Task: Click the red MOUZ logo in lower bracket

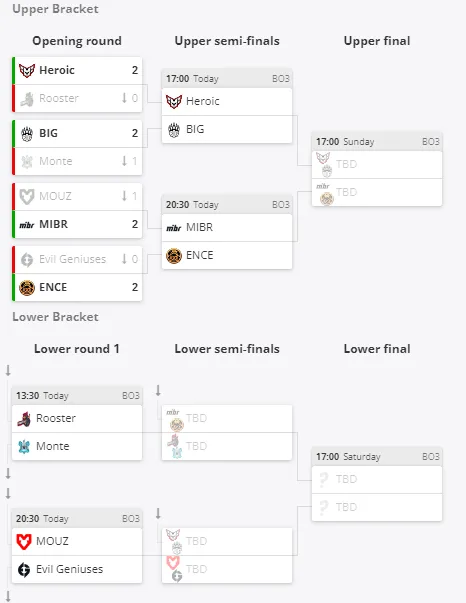Action: [x=24, y=541]
